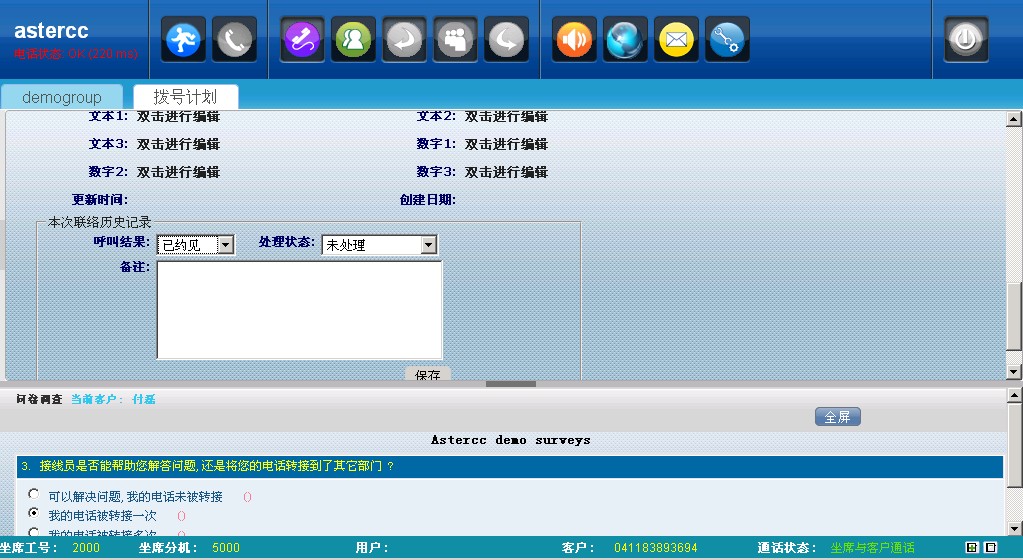Image resolution: width=1023 pixels, height=560 pixels.
Task: Open the blue settings gear icon
Action: click(x=727, y=40)
